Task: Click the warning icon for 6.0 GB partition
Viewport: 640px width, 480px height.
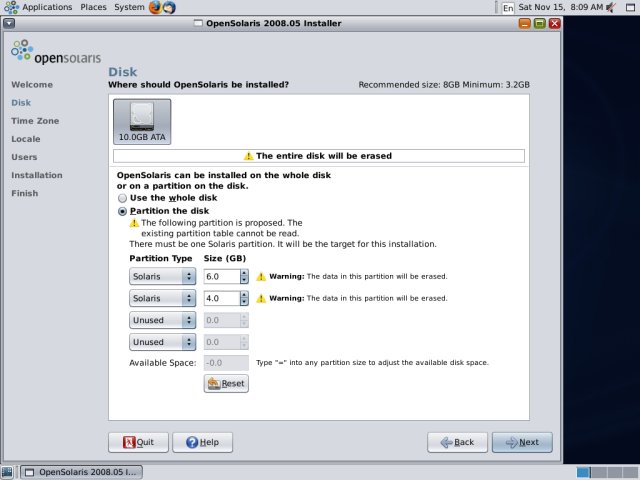Action: 261,277
